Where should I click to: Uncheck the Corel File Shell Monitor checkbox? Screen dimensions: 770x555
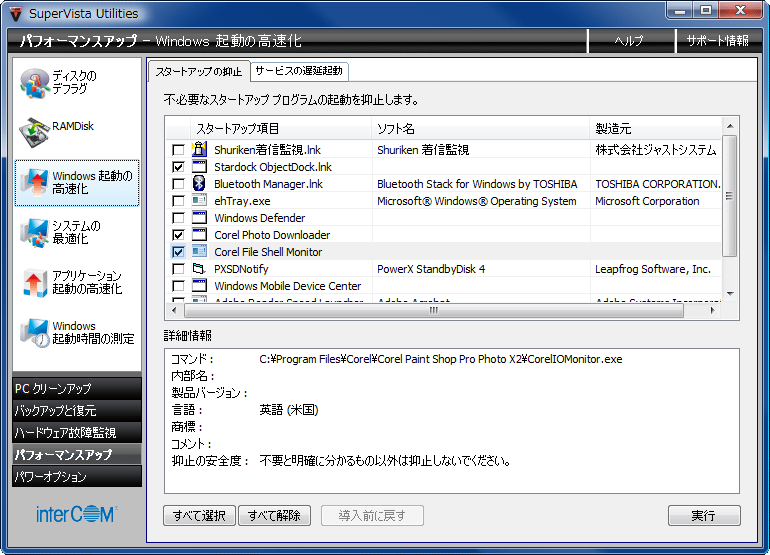pyautogui.click(x=178, y=252)
